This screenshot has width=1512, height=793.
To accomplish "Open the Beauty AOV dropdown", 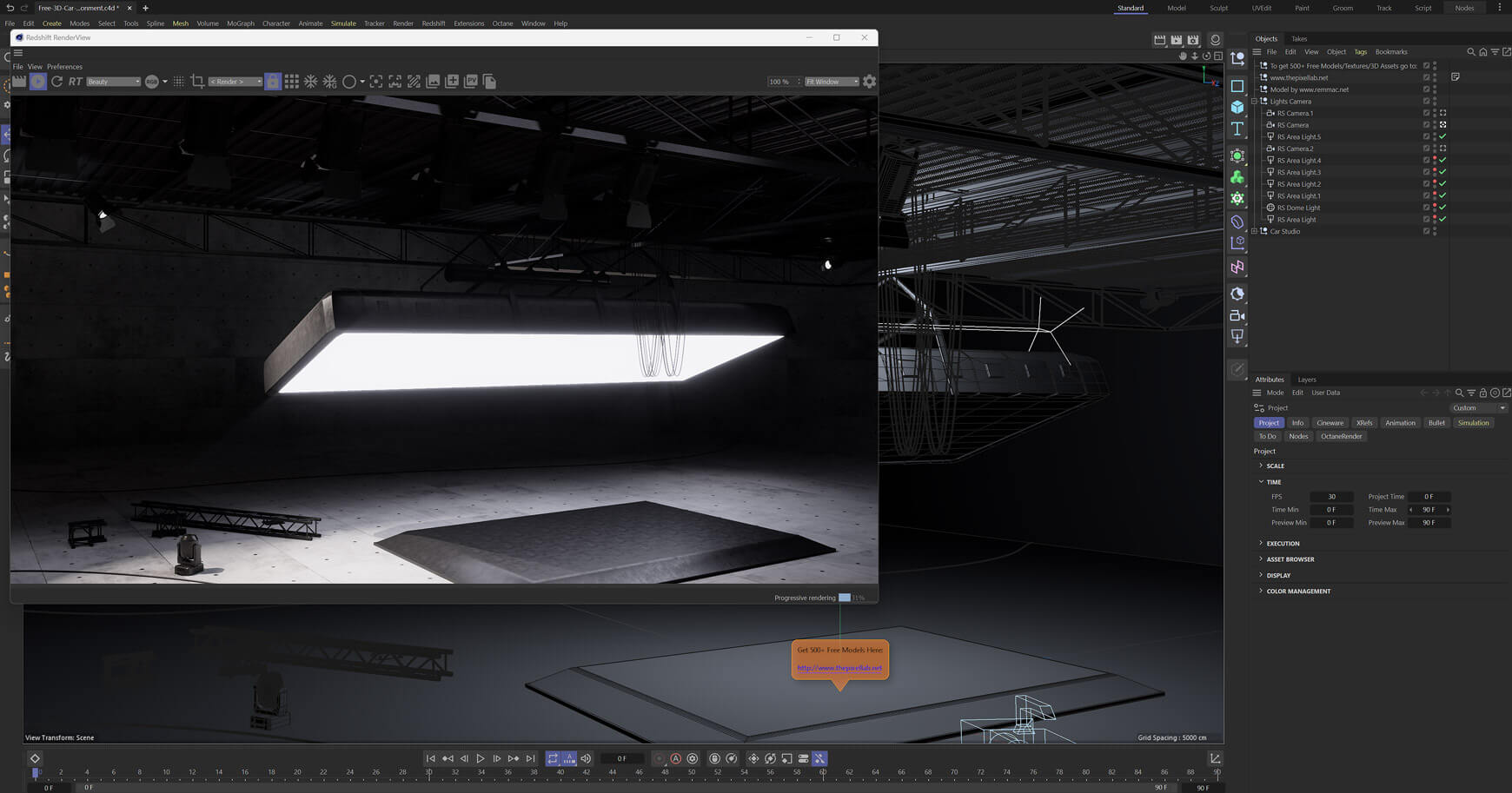I will click(113, 82).
